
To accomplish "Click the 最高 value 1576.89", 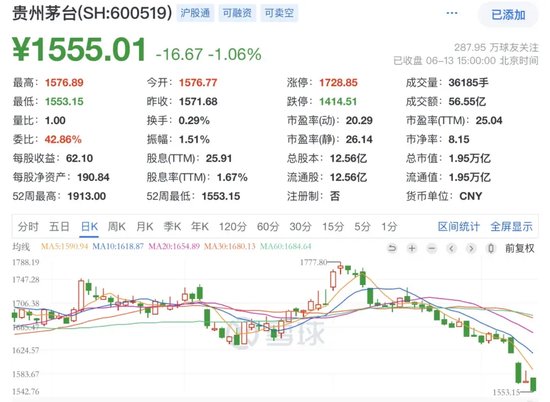I will (x=64, y=83).
